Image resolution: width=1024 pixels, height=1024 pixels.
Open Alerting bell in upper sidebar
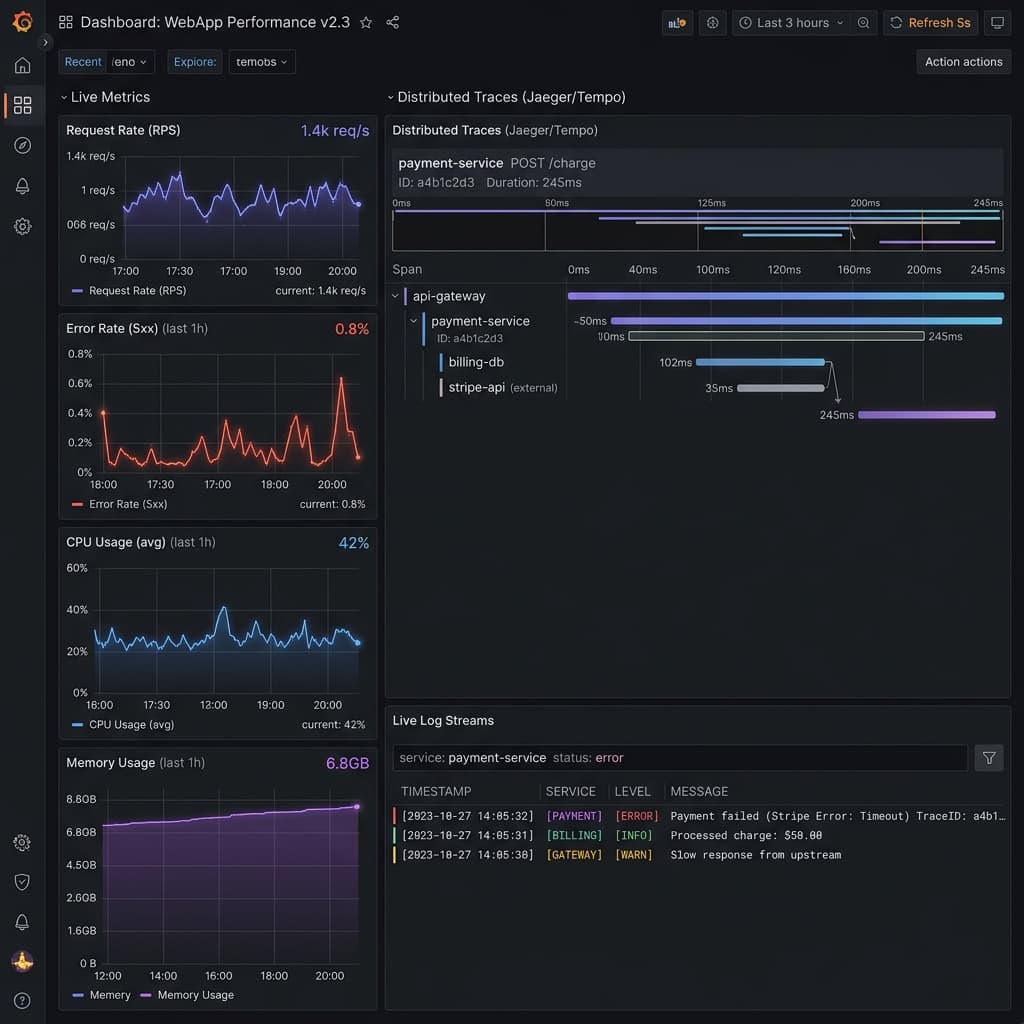(22, 186)
